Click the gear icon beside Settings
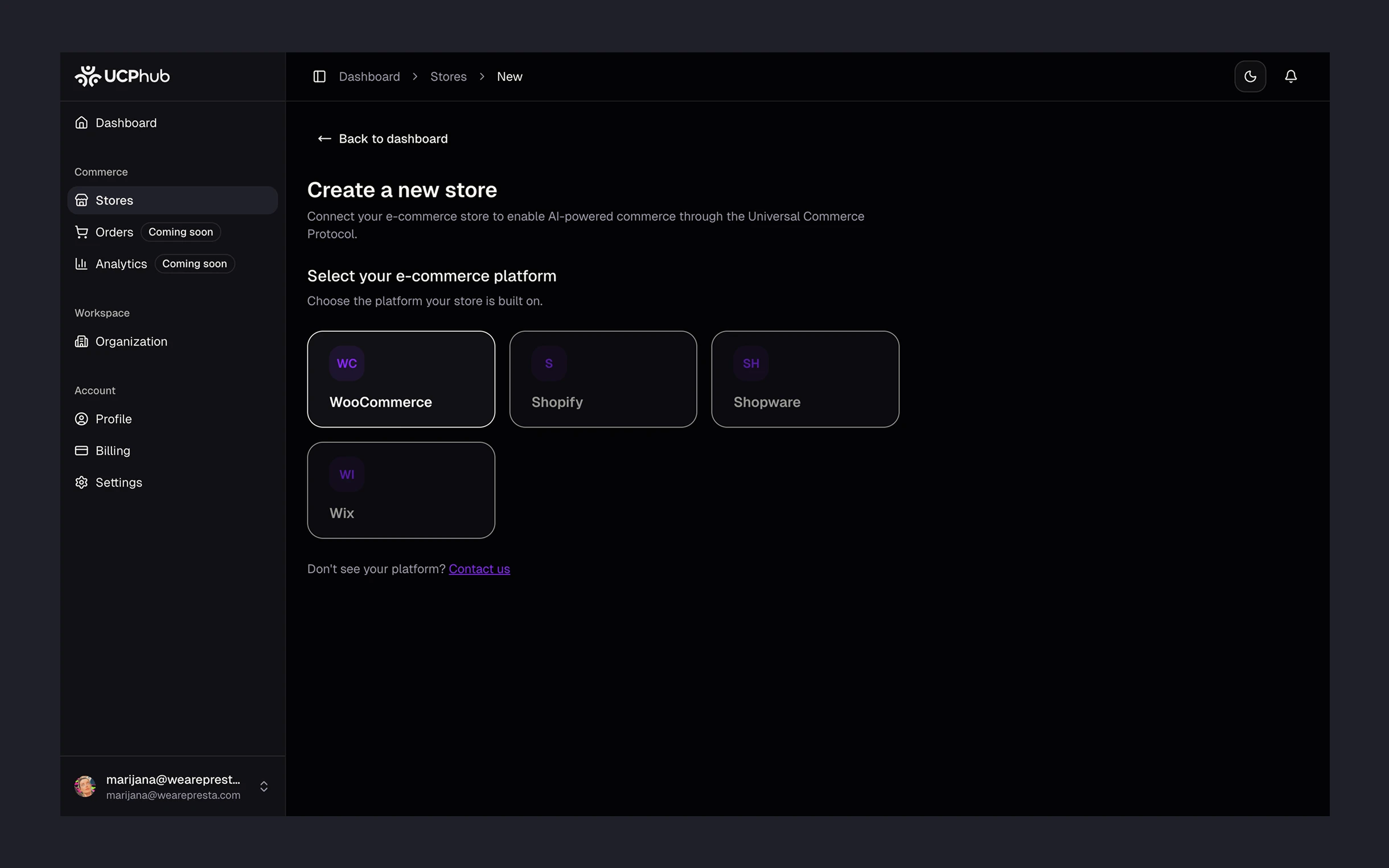Image resolution: width=1389 pixels, height=868 pixels. coord(81,482)
